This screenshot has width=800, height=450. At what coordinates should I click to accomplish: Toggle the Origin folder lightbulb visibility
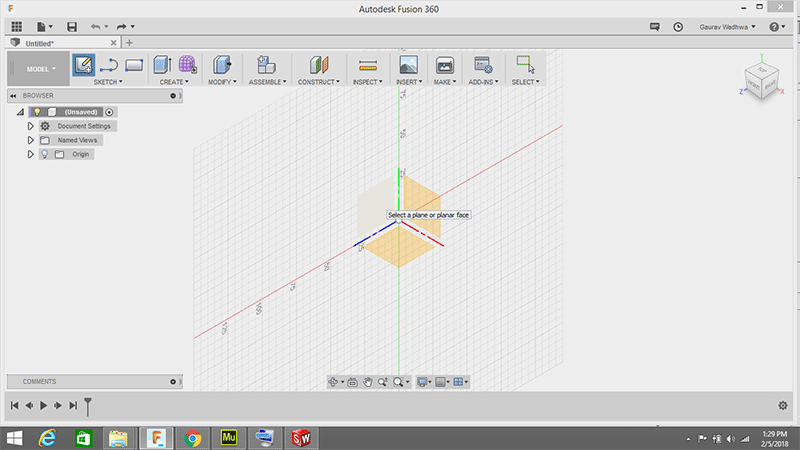pos(45,154)
